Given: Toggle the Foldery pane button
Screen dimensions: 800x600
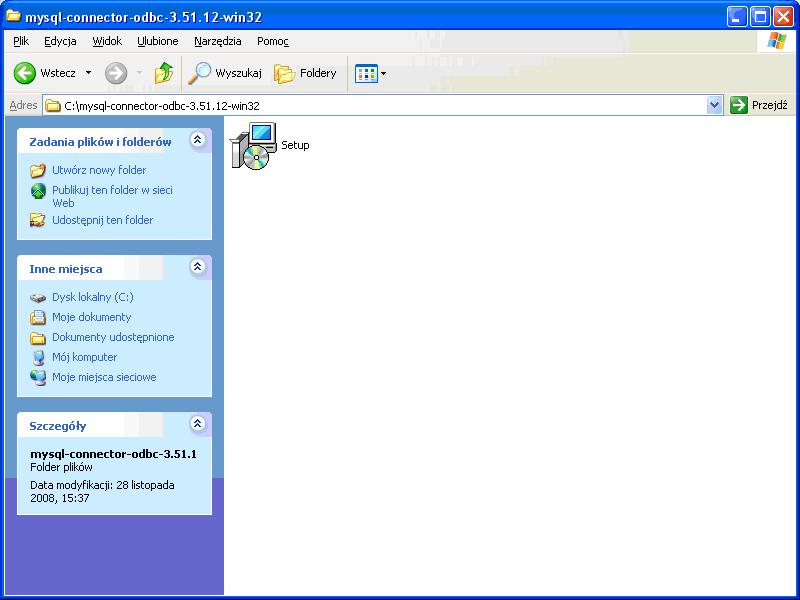Looking at the screenshot, I should pyautogui.click(x=306, y=73).
